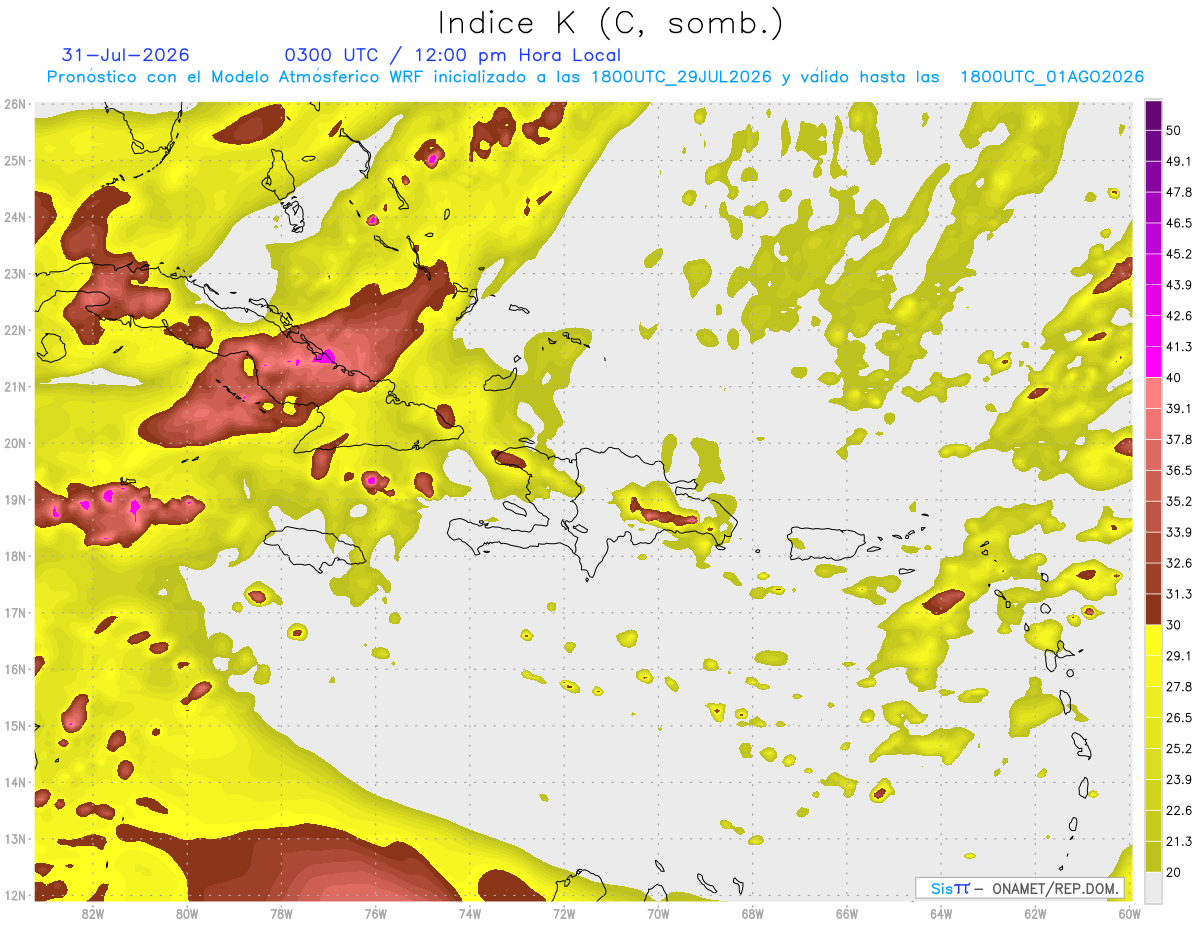Click the 82W longitude label
1200x927 pixels.
click(x=93, y=913)
